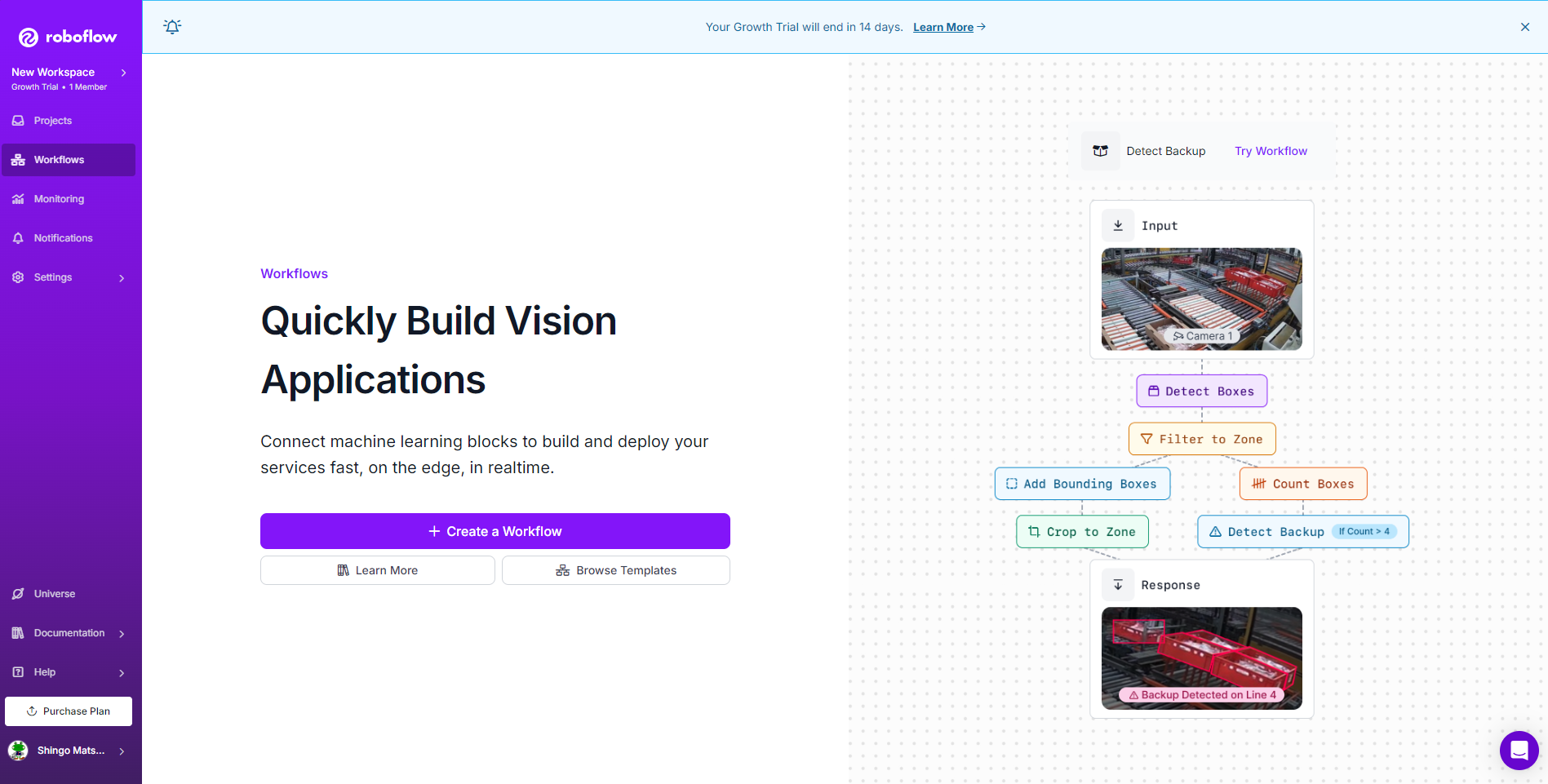Select the Filter to Zone block
The image size is (1548, 784).
click(x=1202, y=439)
